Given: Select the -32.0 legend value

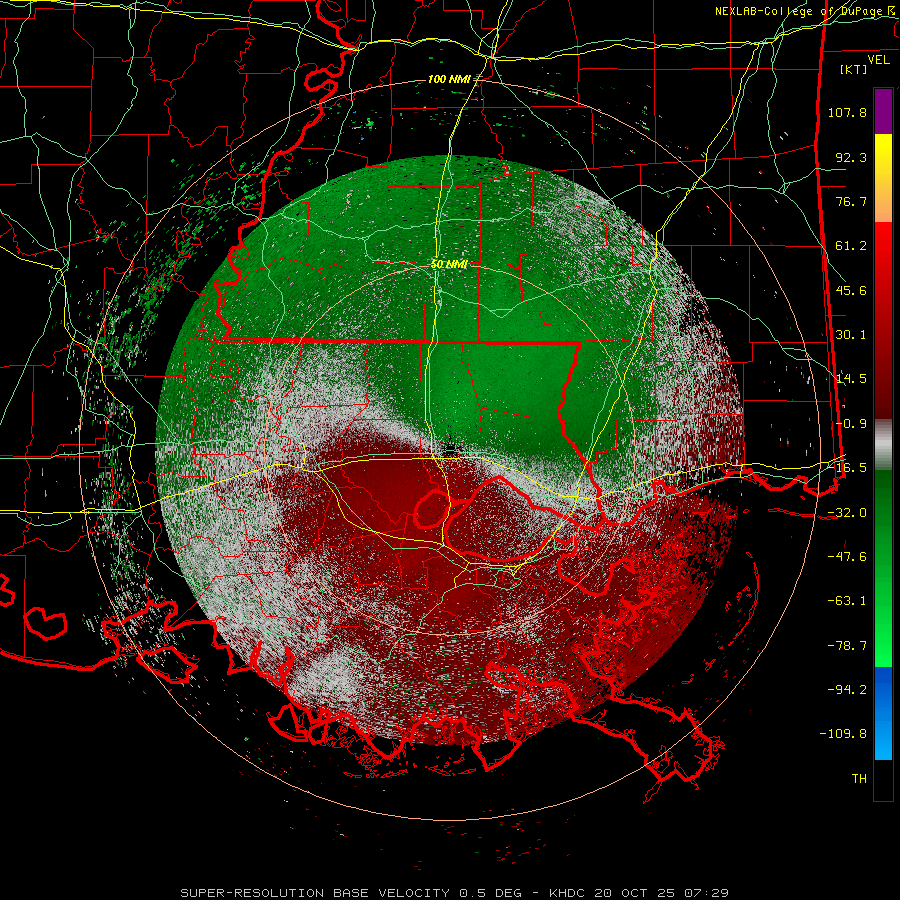Looking at the screenshot, I should pos(847,513).
